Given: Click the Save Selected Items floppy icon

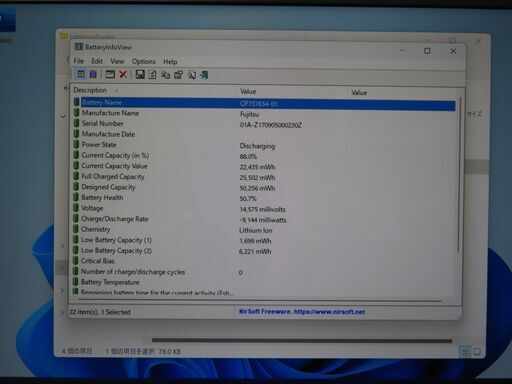Looking at the screenshot, I should (x=140, y=74).
